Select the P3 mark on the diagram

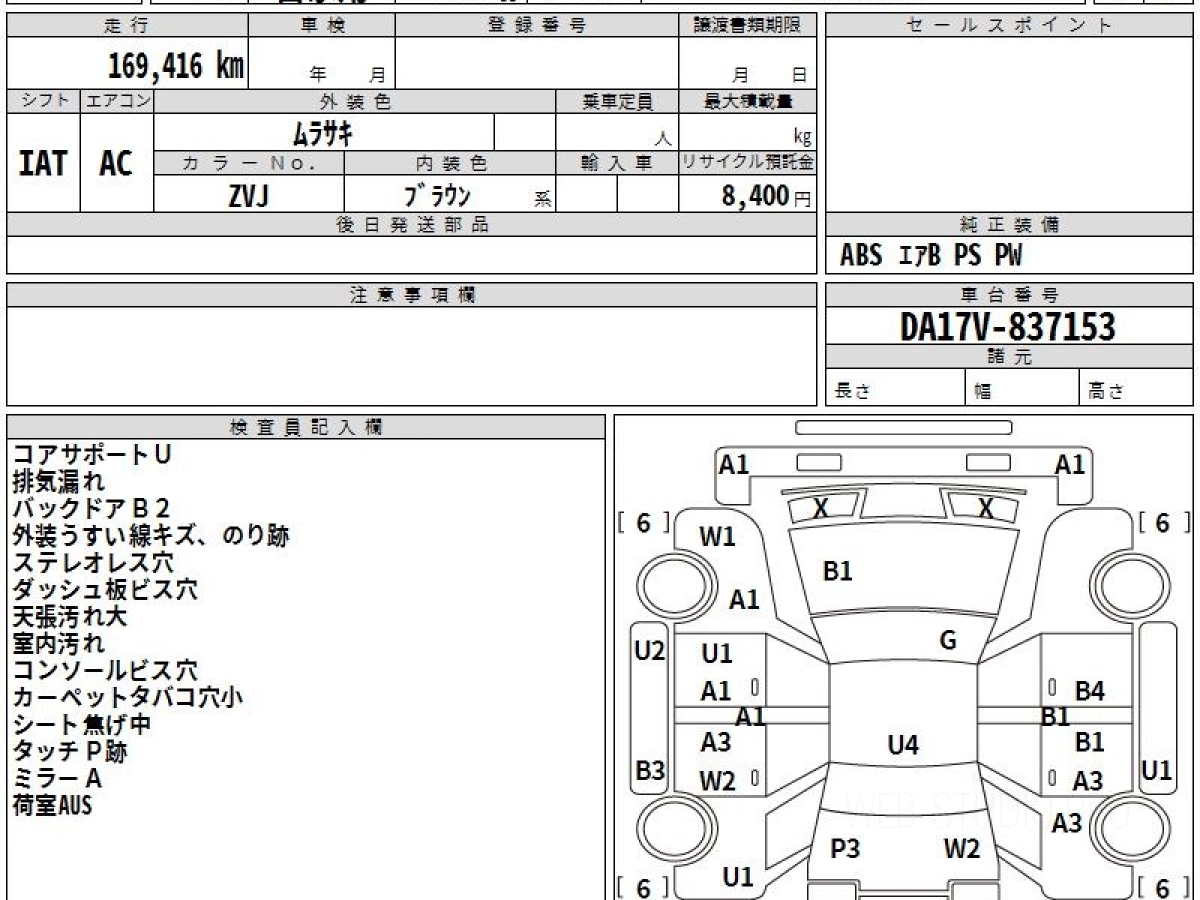point(845,849)
